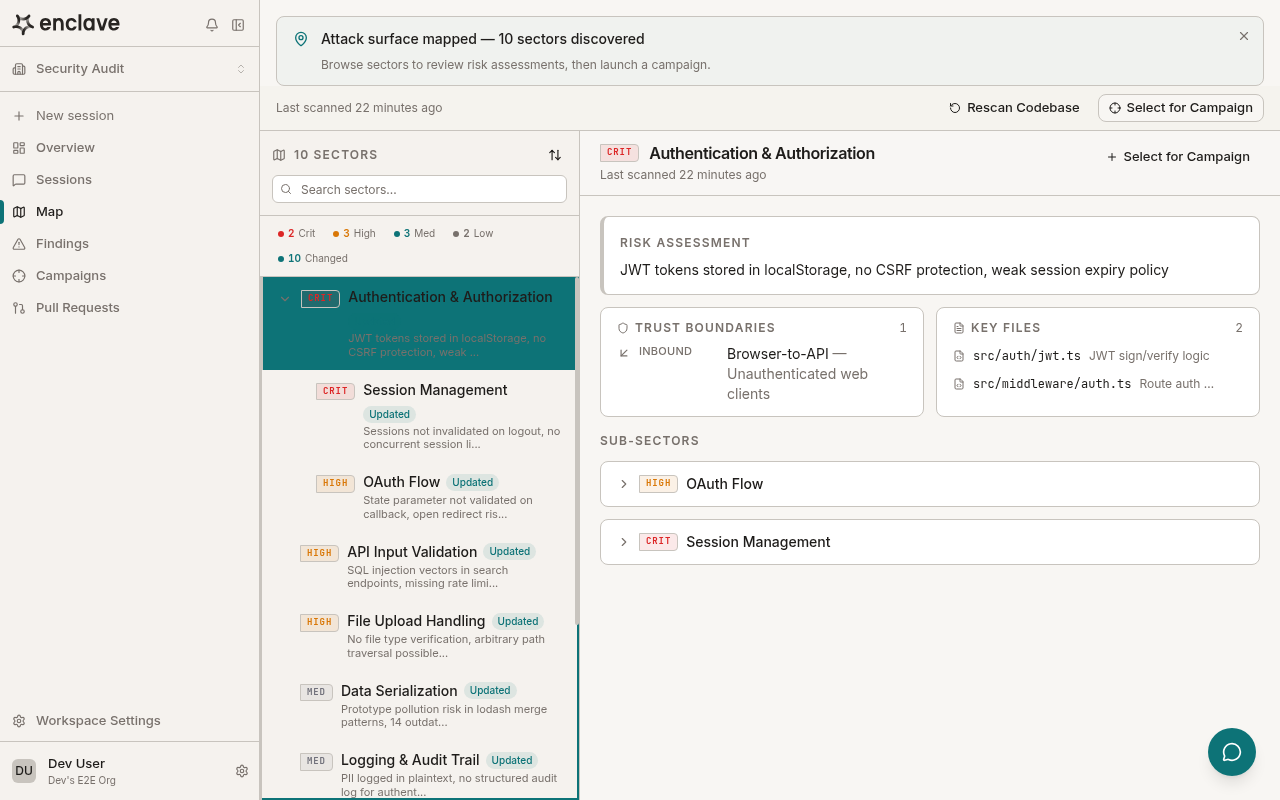Collapse the Authentication & Authorization sector
This screenshot has width=1280, height=800.
click(285, 298)
